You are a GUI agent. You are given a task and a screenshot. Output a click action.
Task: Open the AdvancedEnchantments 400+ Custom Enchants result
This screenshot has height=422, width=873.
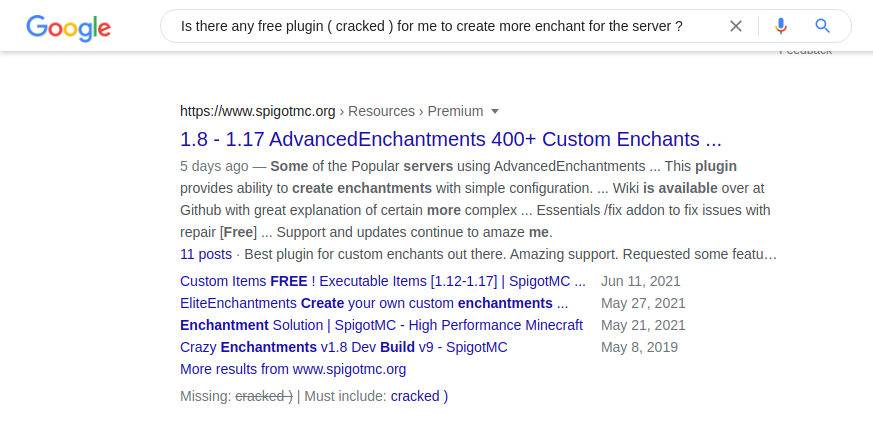pyautogui.click(x=450, y=139)
